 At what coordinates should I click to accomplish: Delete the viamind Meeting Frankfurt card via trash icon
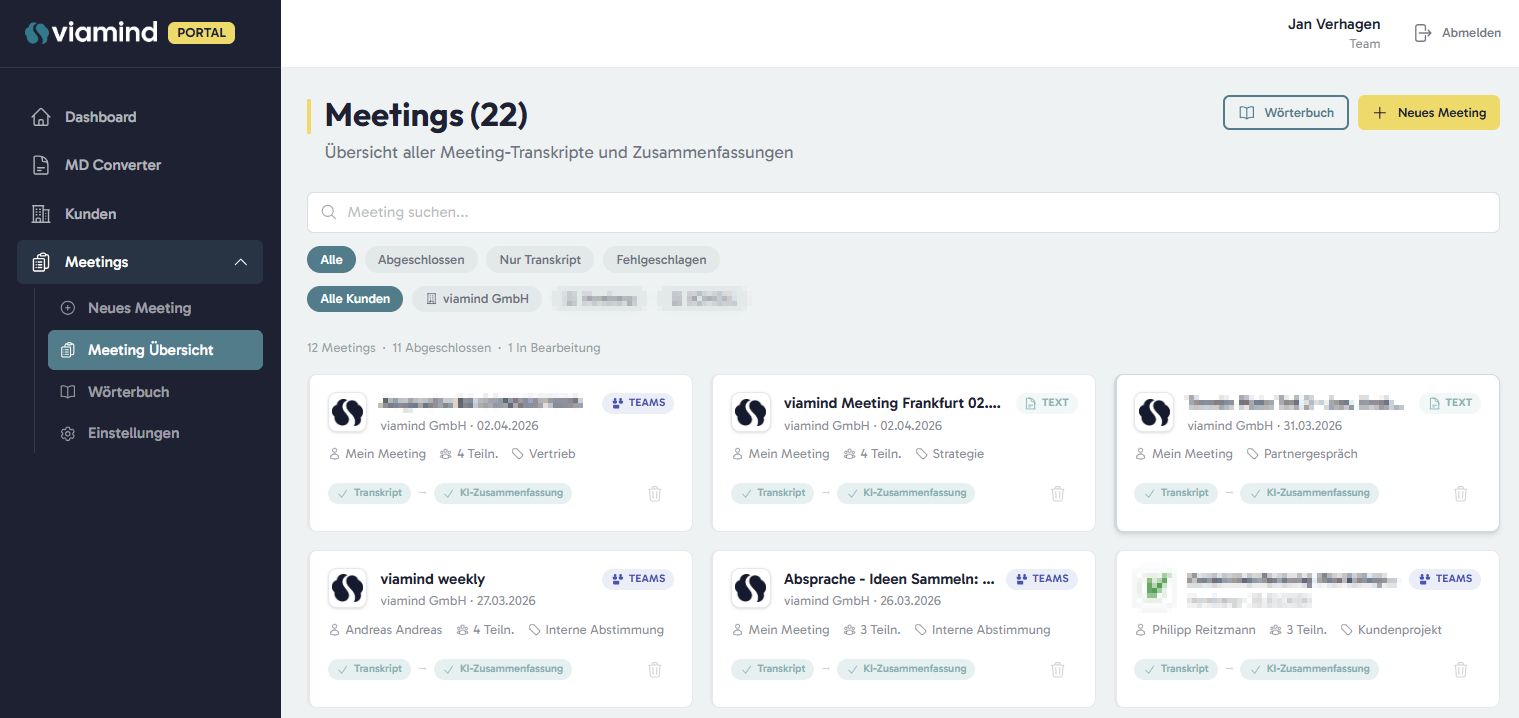point(1058,493)
